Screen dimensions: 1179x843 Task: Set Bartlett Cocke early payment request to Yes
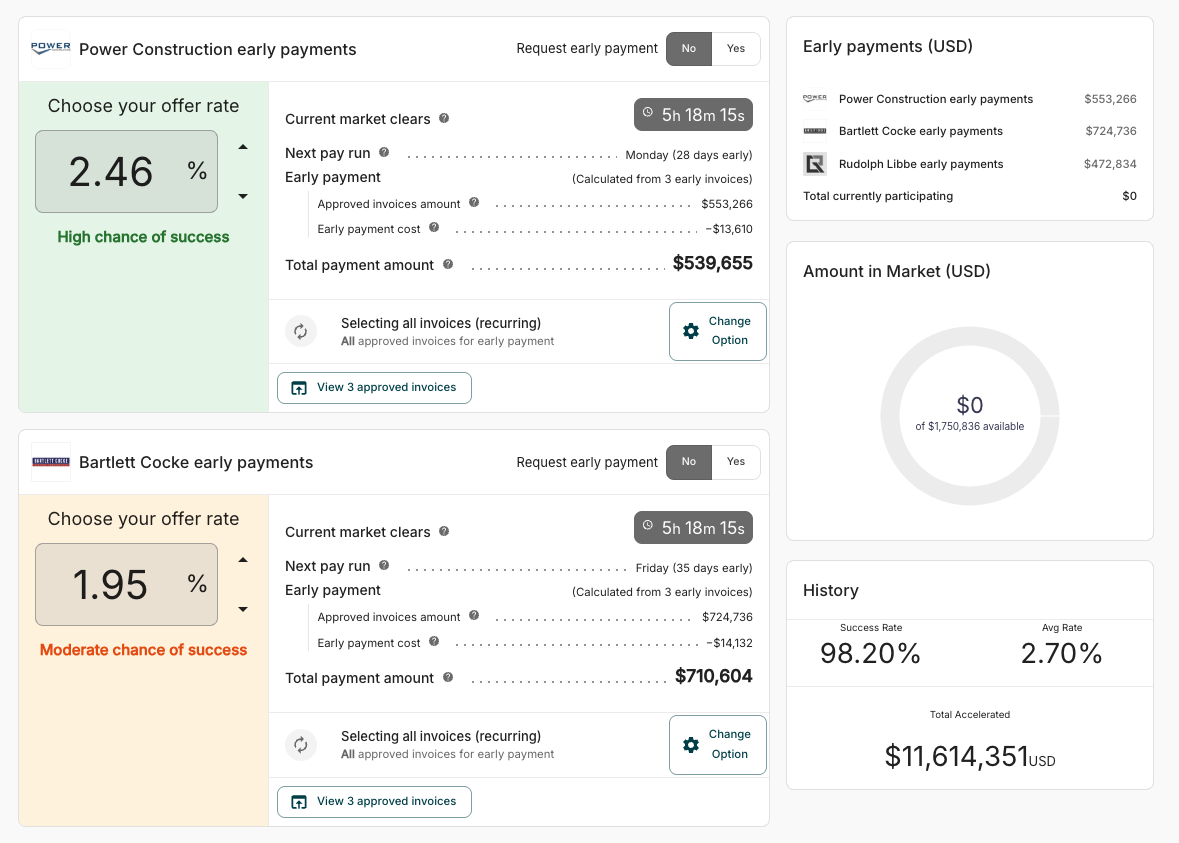pos(736,462)
